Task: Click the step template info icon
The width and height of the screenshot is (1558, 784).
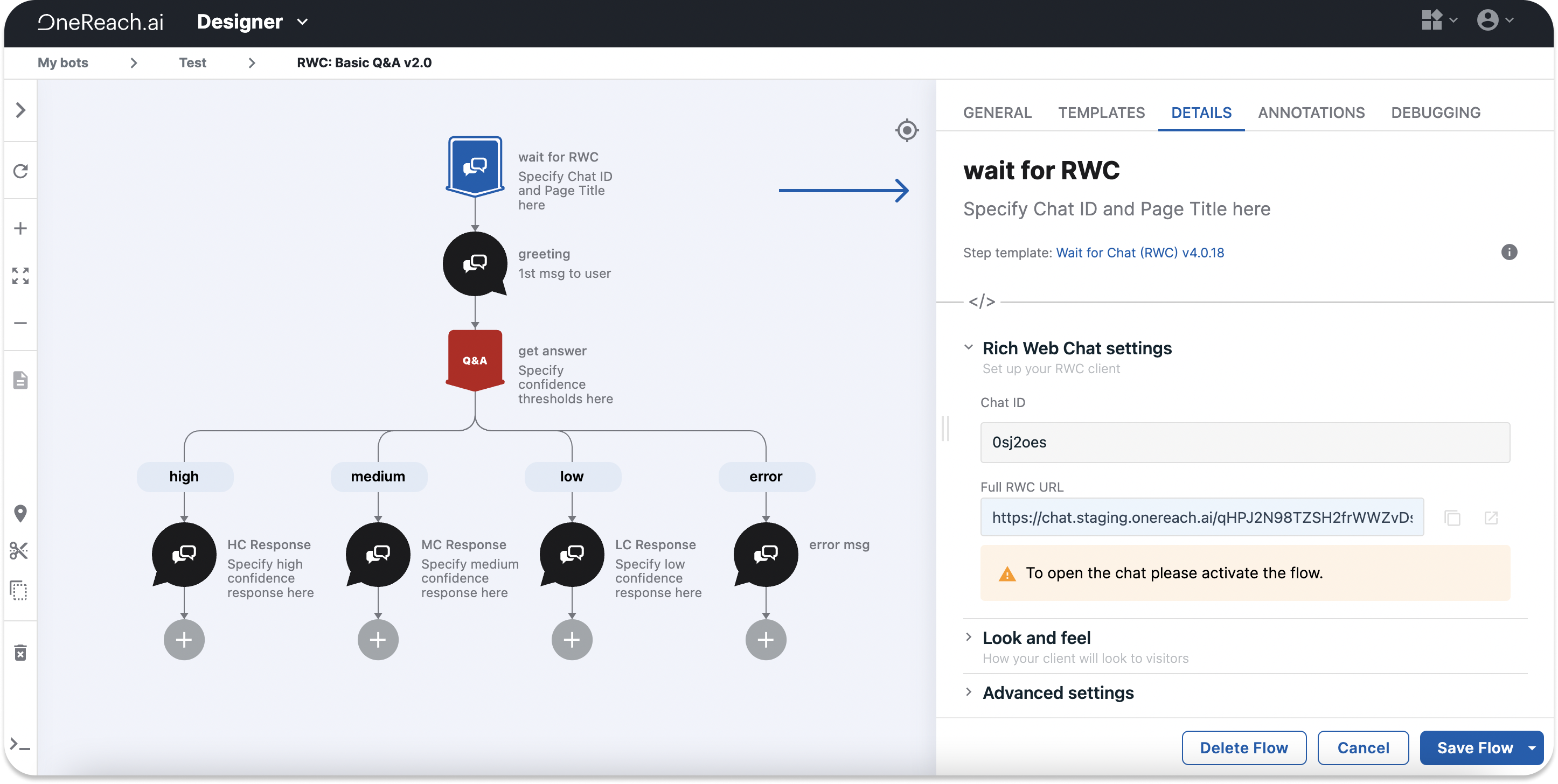Action: click(1509, 252)
